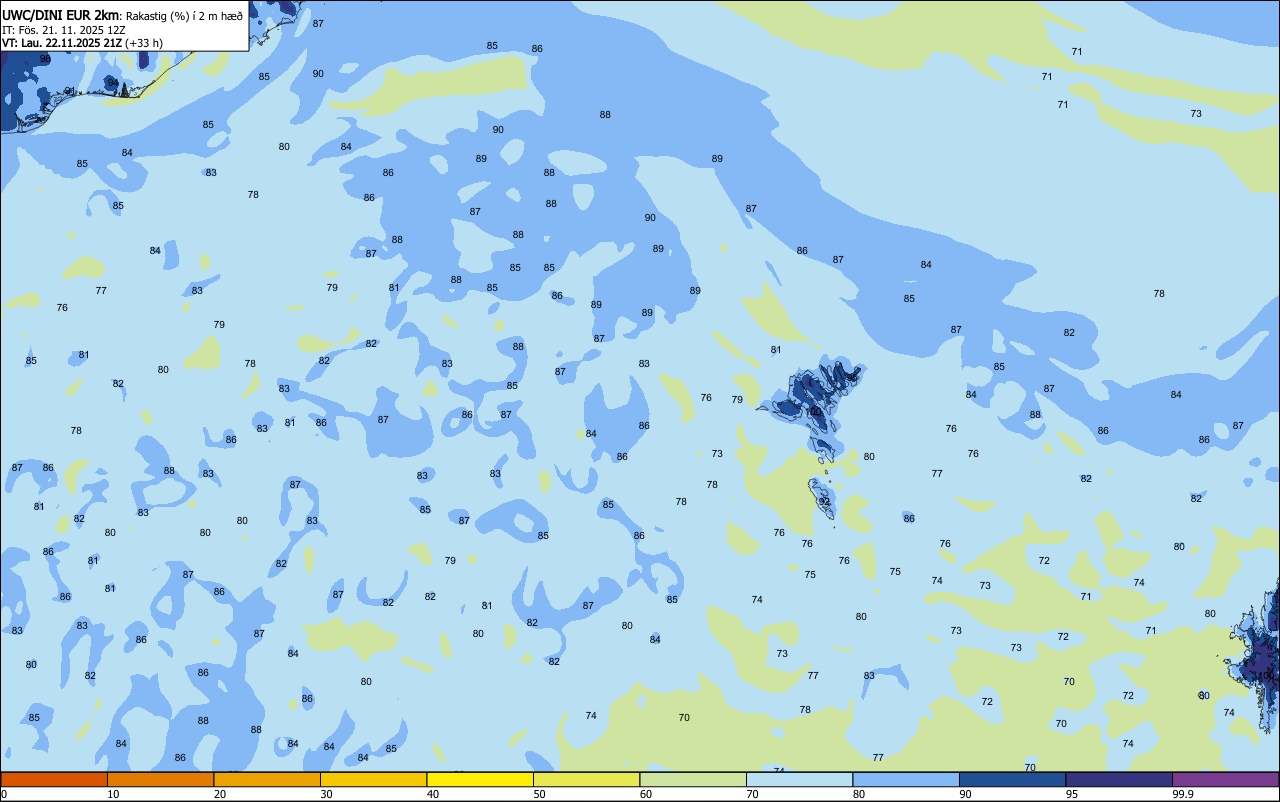
Task: Click the '50' tick label on the color scale
Action: 539,794
